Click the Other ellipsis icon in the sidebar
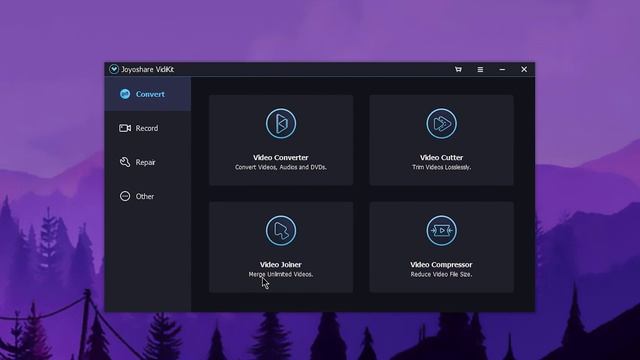 [x=125, y=196]
